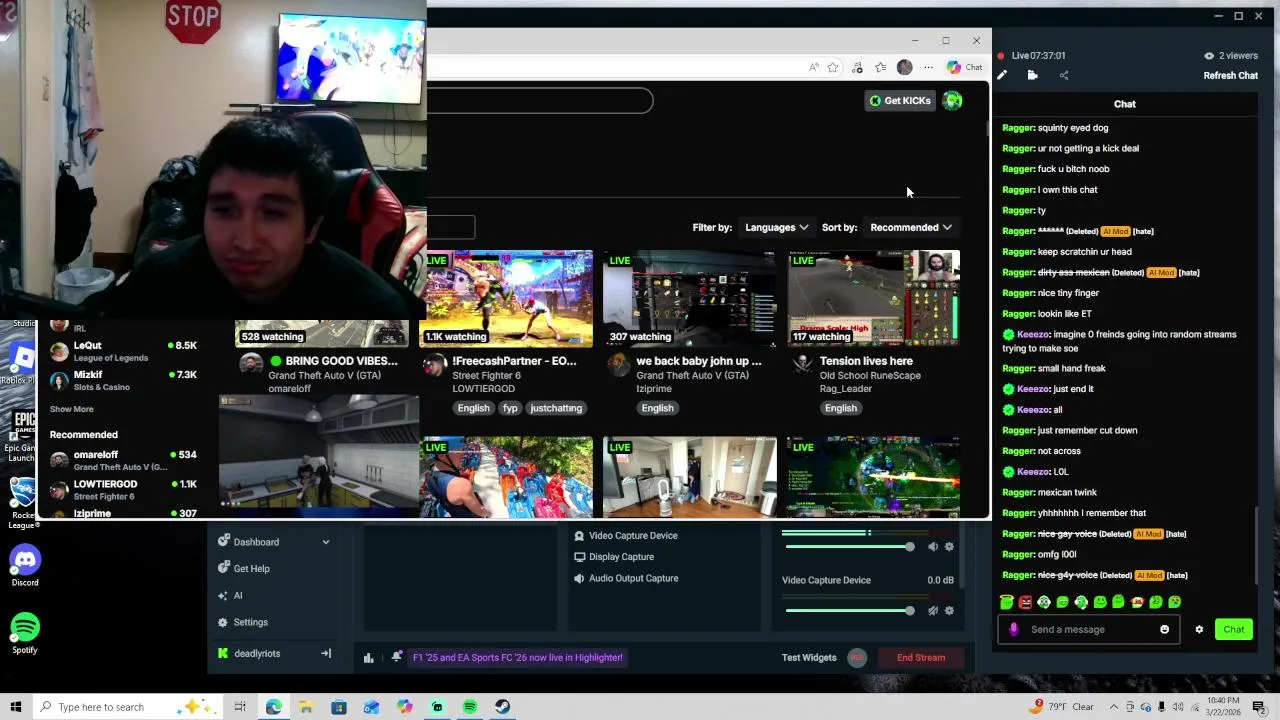Click Refresh Chat
Image resolution: width=1280 pixels, height=720 pixels.
1231,76
